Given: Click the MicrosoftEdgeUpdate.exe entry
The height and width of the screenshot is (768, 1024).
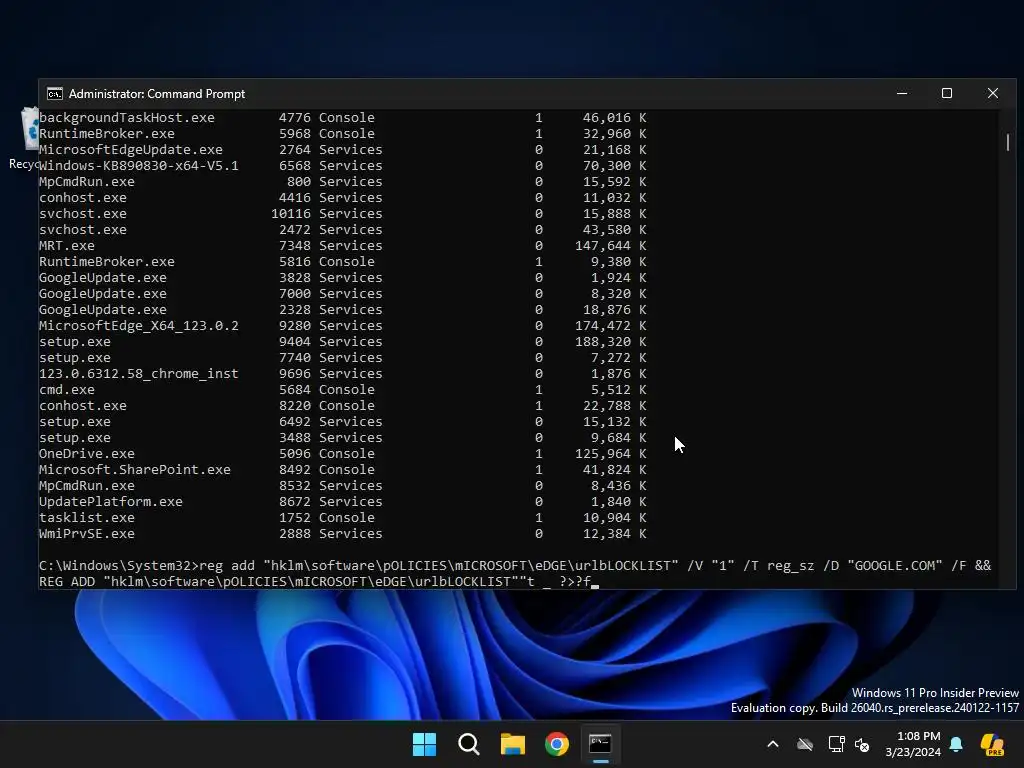Looking at the screenshot, I should pyautogui.click(x=131, y=150).
